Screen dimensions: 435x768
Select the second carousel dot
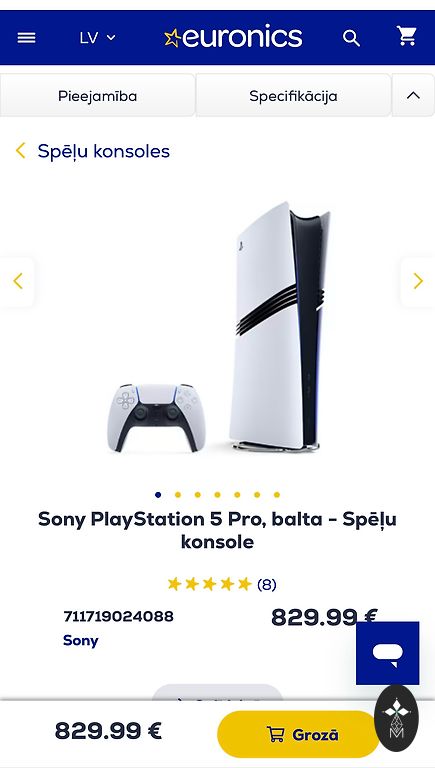(x=178, y=495)
